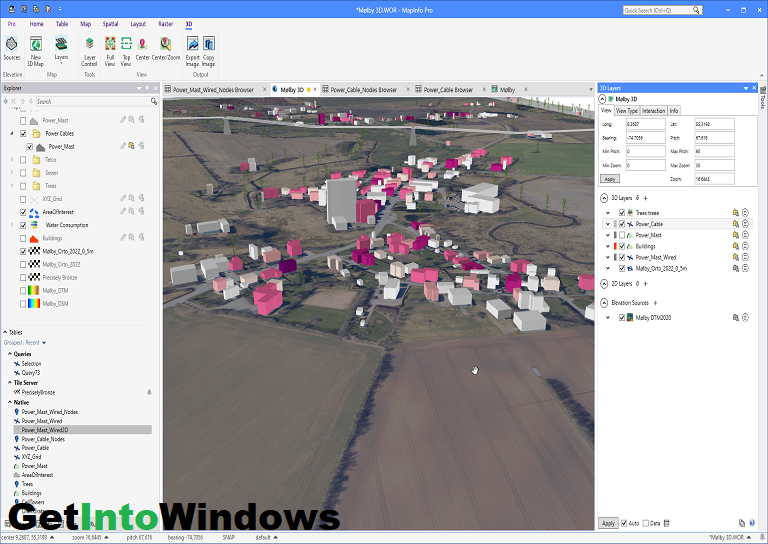Click the Explorer search magnifier icon
Screen dimensions: 768x544
(154, 101)
